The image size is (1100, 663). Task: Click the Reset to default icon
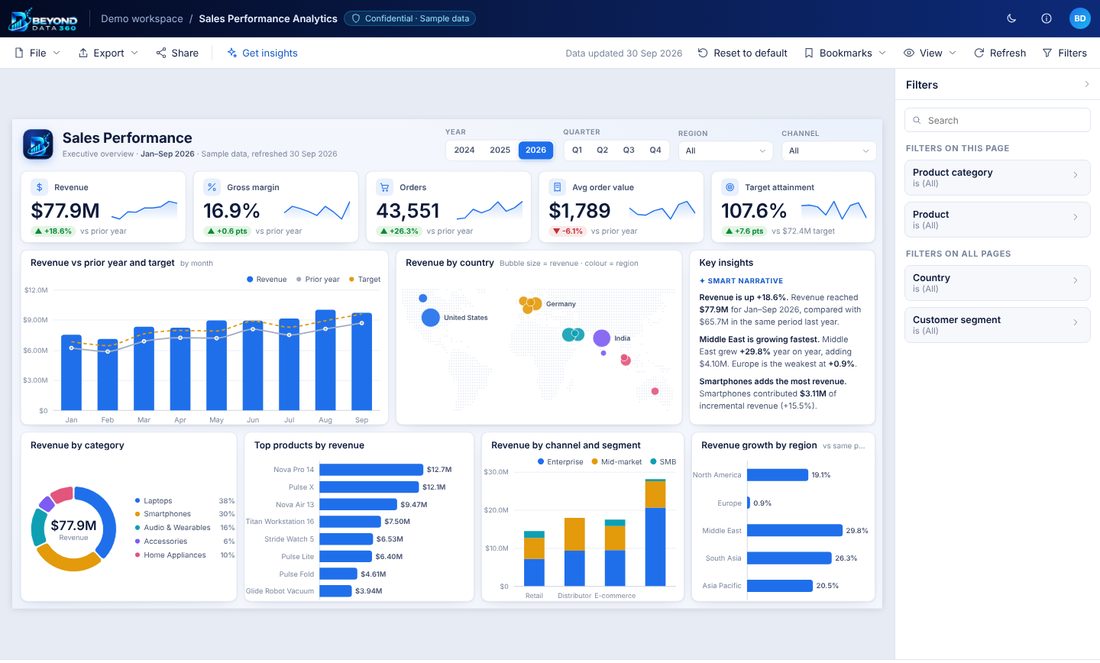pyautogui.click(x=702, y=53)
